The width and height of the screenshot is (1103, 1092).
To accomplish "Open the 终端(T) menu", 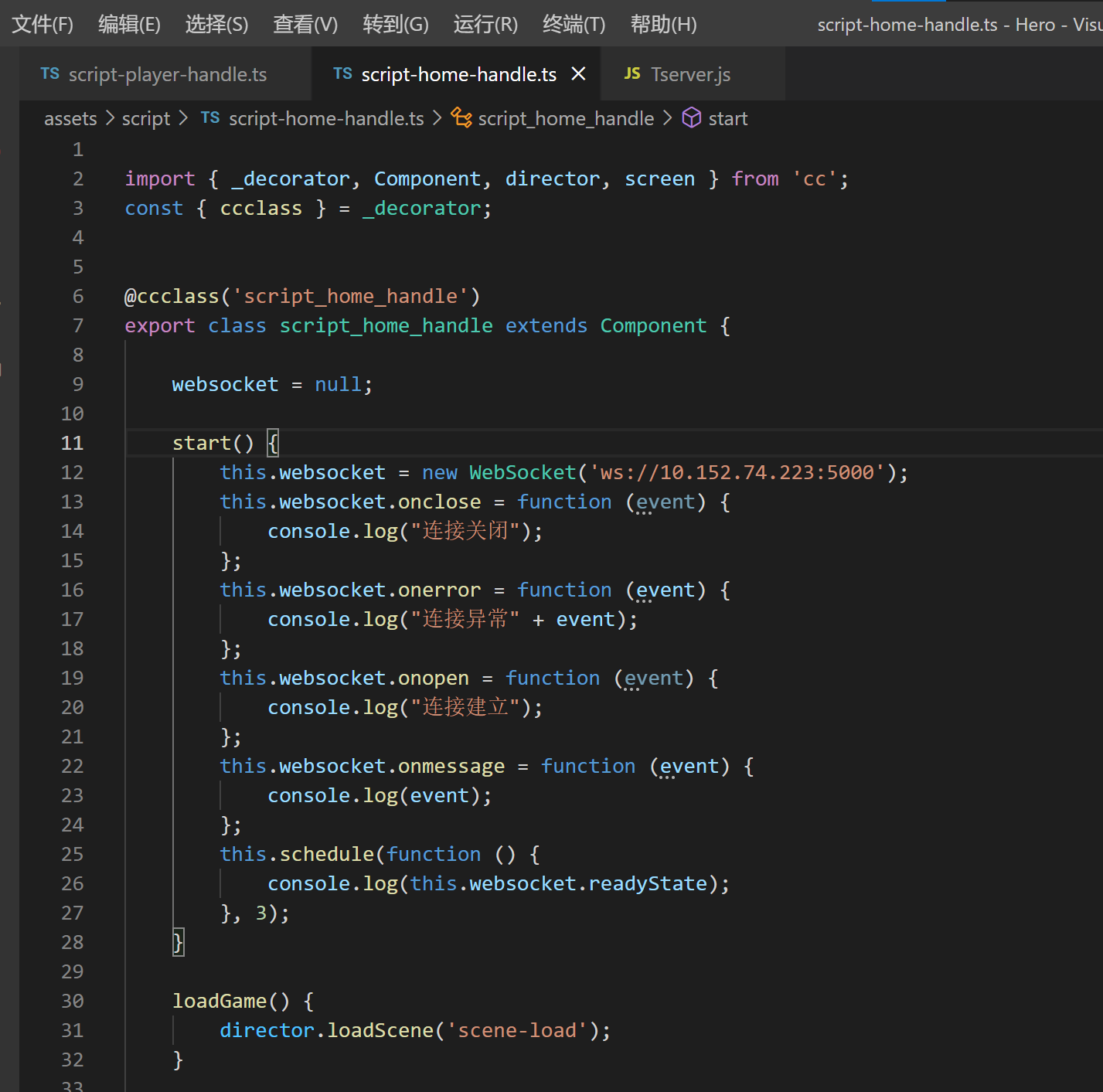I will (574, 25).
